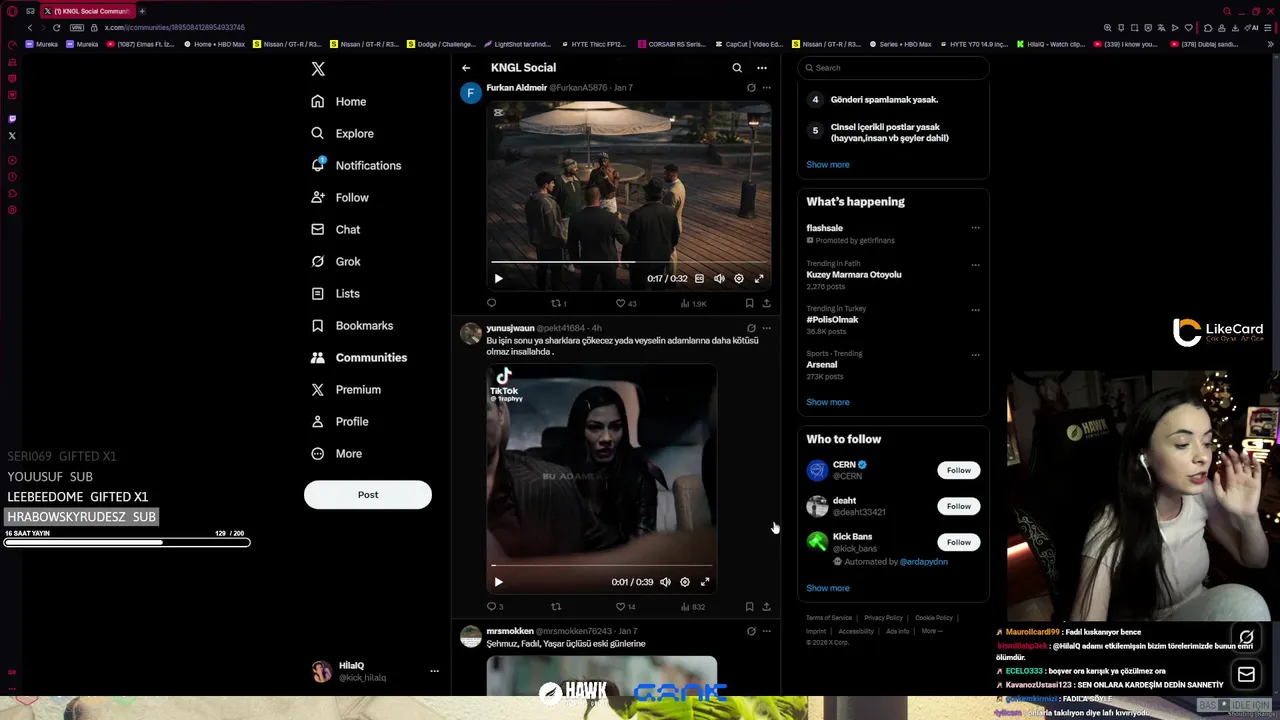Image resolution: width=1280 pixels, height=720 pixels.
Task: Open the KNGL Social header options menu
Action: pos(762,68)
